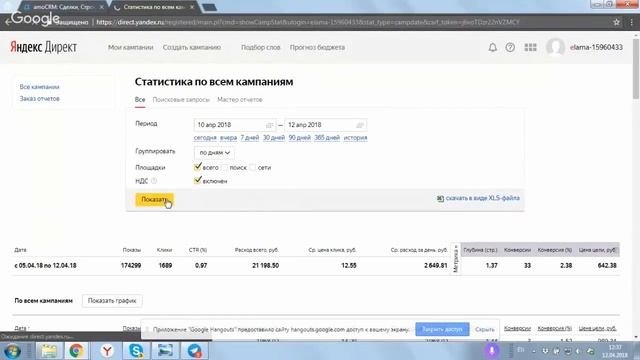Screen dimensions: 640x360
Task: Open Yandex Browser from the taskbar
Action: pos(107,351)
